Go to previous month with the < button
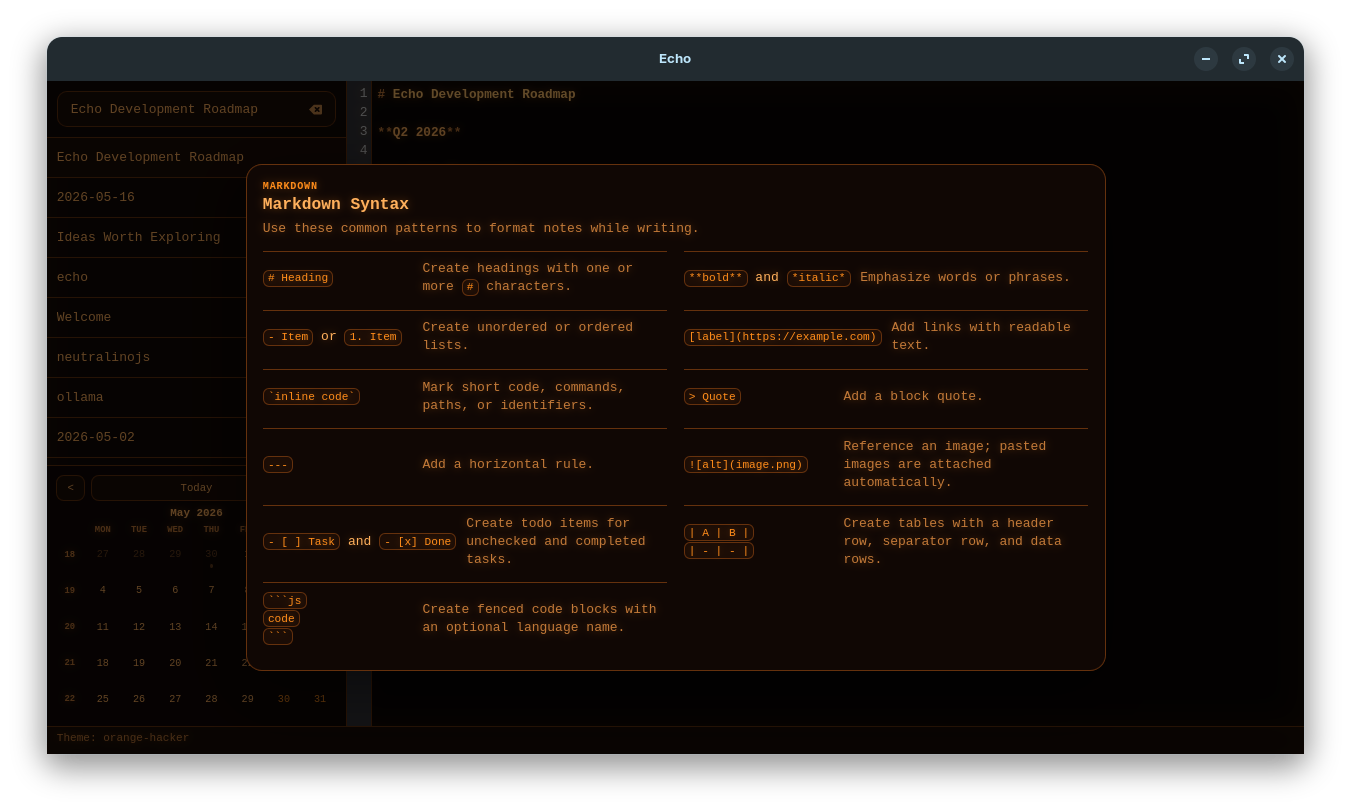 click(x=70, y=488)
